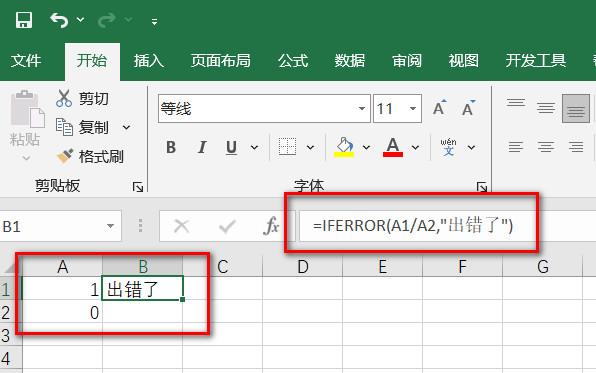Switch to the 视图 ribbon tab
This screenshot has height=373, width=596.
463,61
